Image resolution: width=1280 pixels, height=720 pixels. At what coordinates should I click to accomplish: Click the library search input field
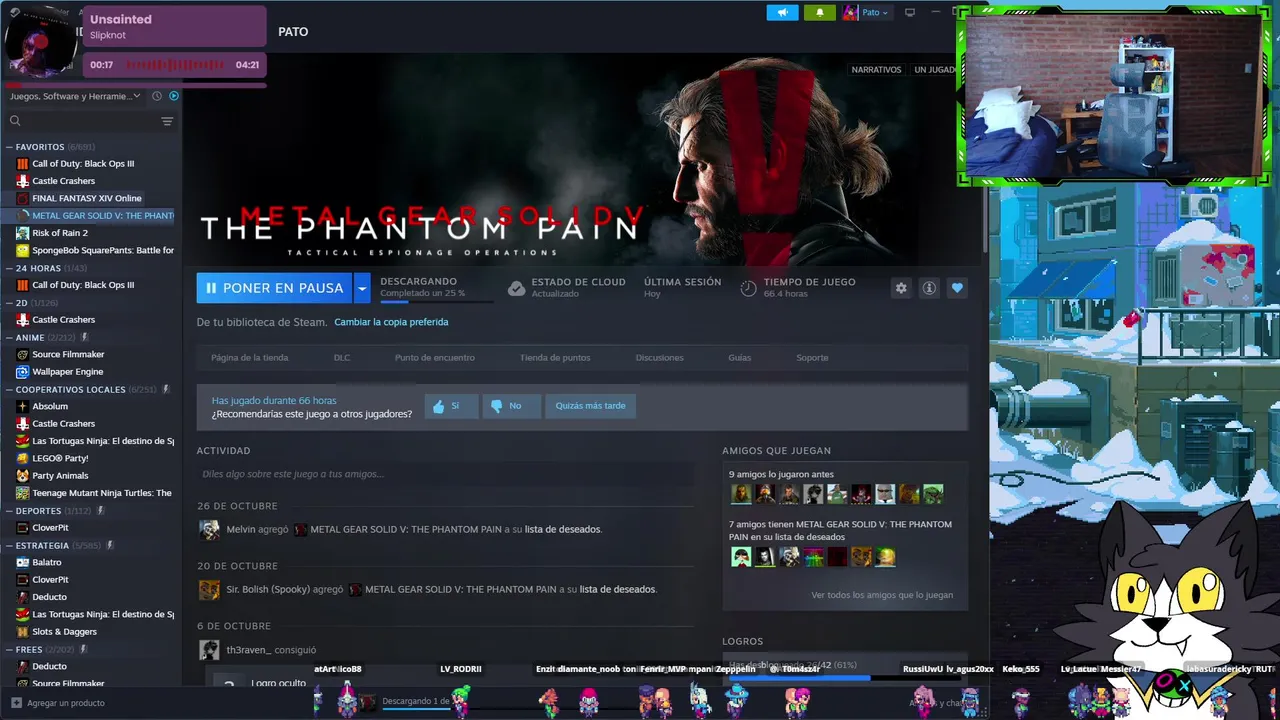click(x=90, y=121)
